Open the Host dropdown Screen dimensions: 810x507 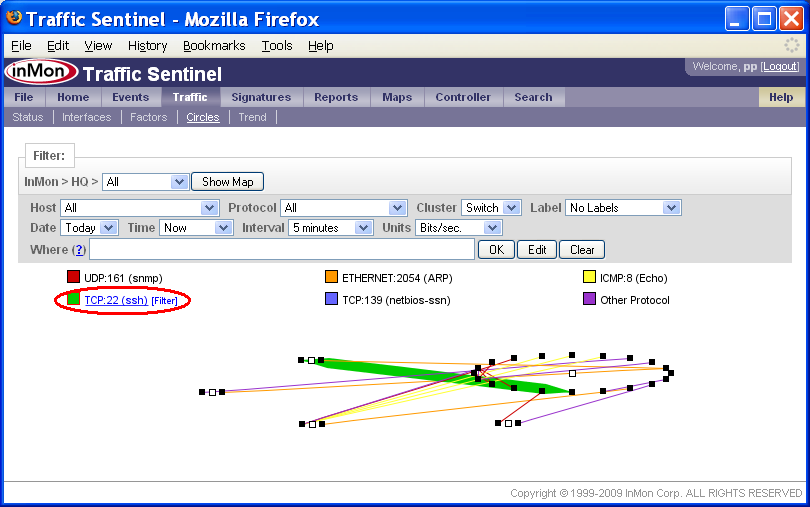[139, 208]
